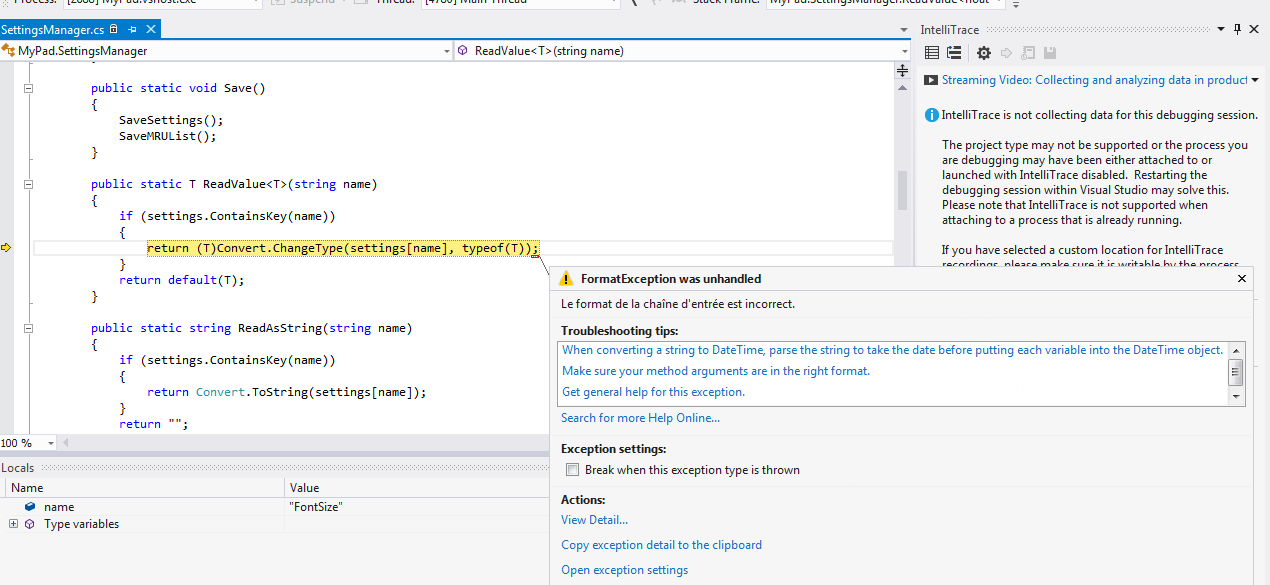Open the MyPad.SettingsManager class dropdown

tap(446, 51)
